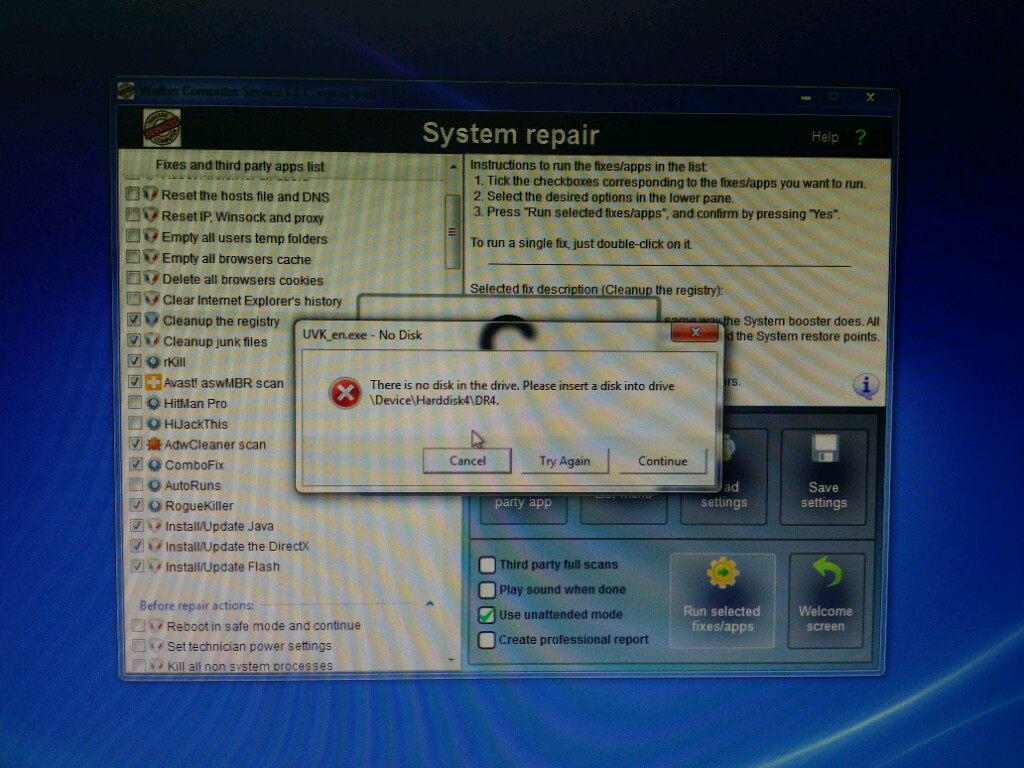Click Try Again in the No Disk dialog
Image resolution: width=1024 pixels, height=768 pixels.
564,461
